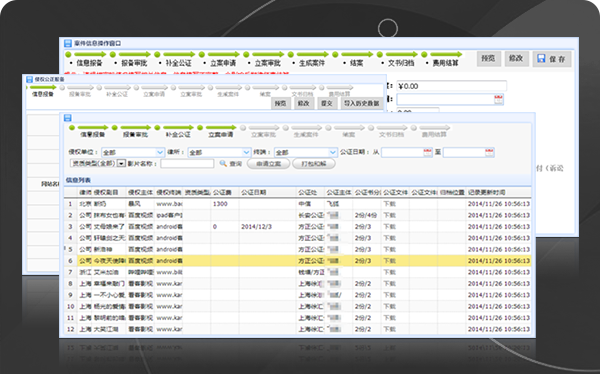The height and width of the screenshot is (374, 600).
Task: Click the 预览 button in the middle window
Action: 280,103
